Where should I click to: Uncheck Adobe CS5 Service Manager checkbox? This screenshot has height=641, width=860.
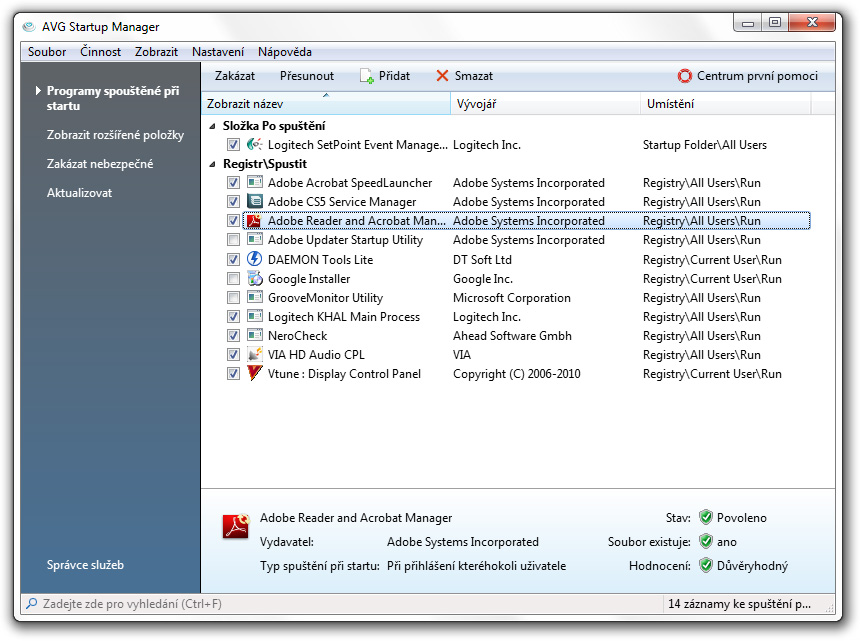[x=233, y=202]
